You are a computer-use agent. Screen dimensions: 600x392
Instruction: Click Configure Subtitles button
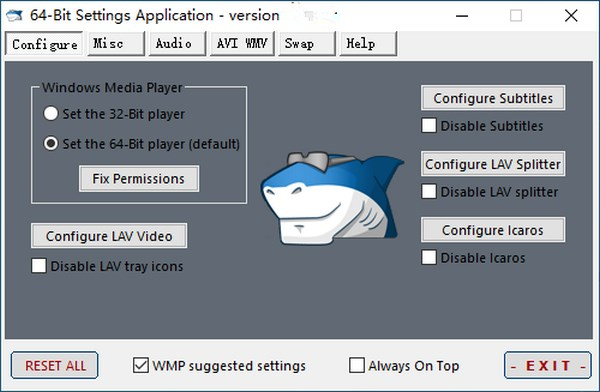click(x=493, y=98)
